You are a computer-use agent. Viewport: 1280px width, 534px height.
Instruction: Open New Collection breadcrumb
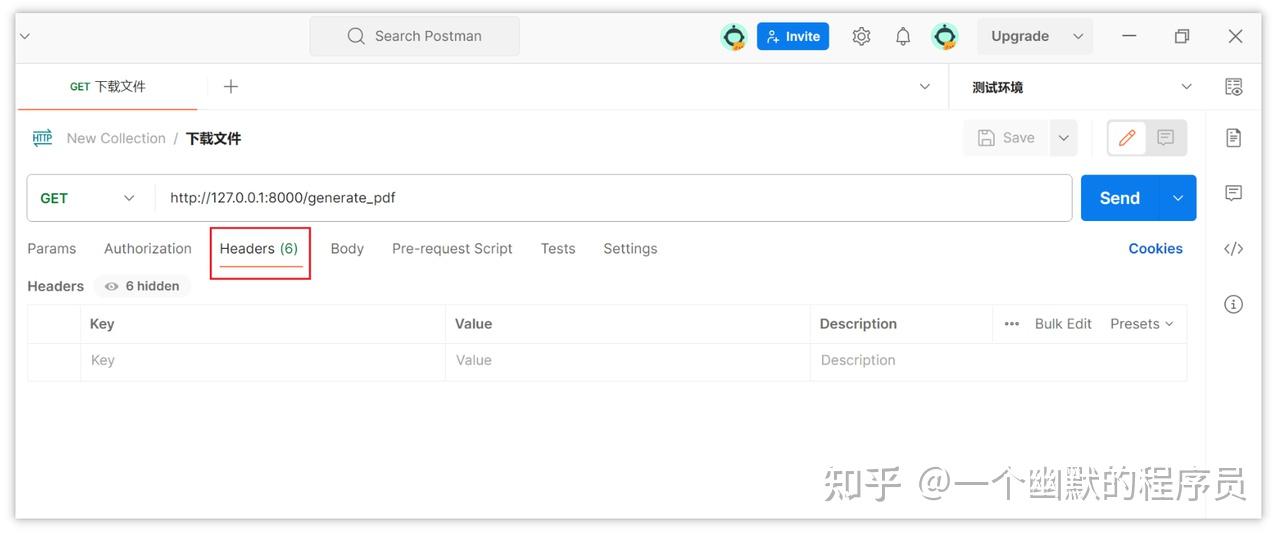116,138
